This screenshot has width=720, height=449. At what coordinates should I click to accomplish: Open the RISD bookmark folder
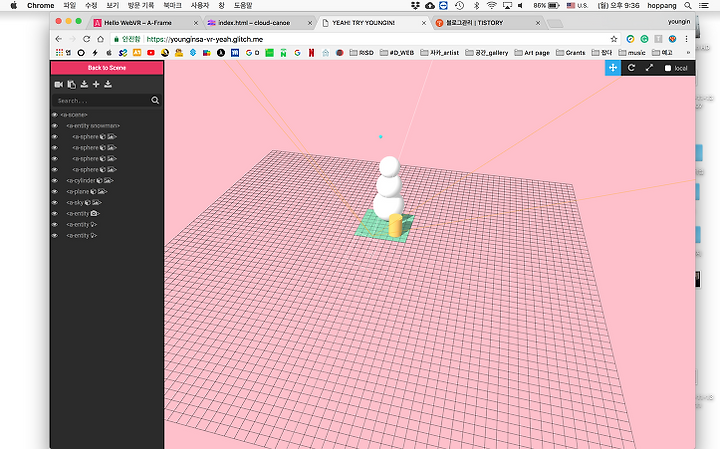pyautogui.click(x=361, y=53)
